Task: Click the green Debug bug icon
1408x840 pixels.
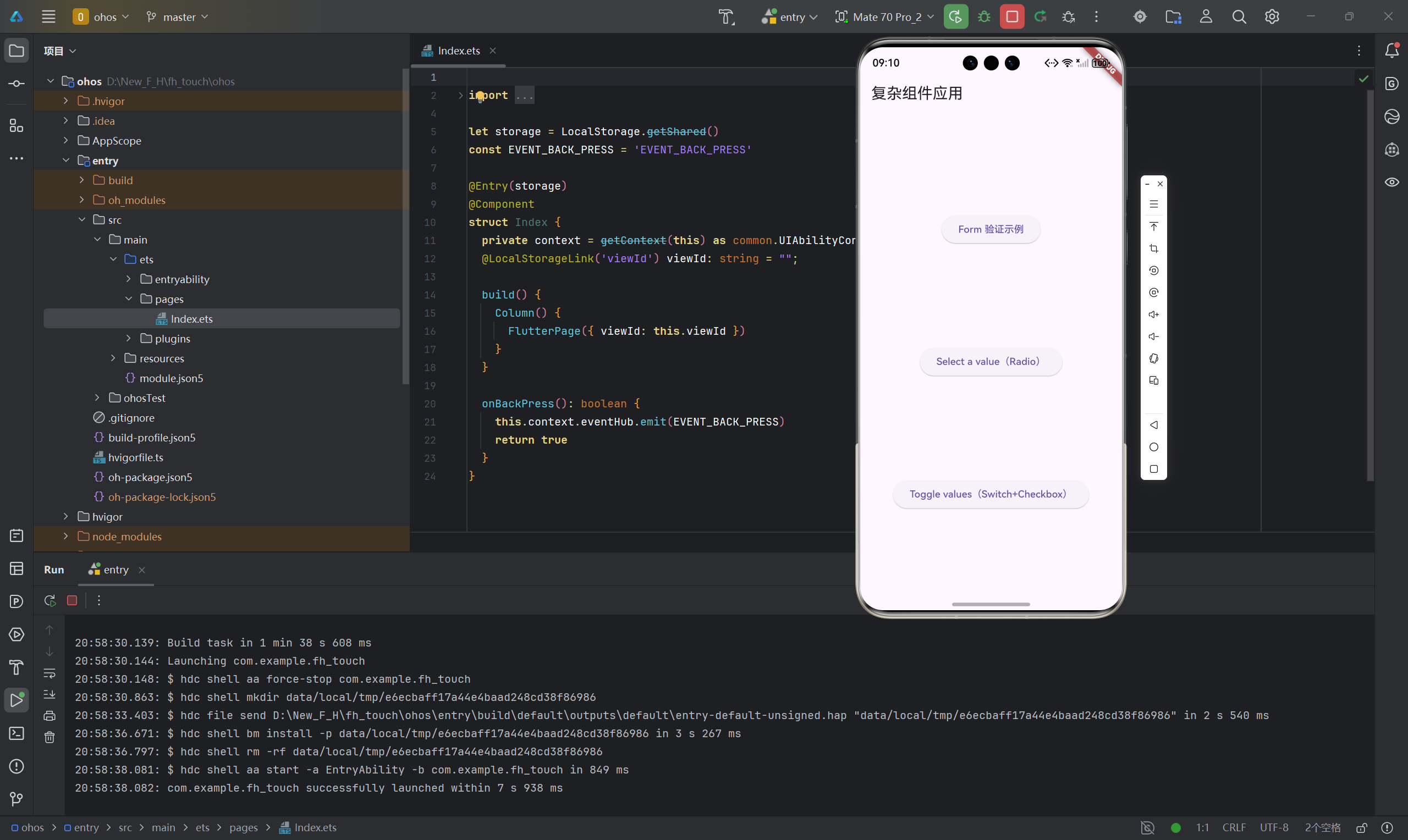Action: (x=984, y=17)
